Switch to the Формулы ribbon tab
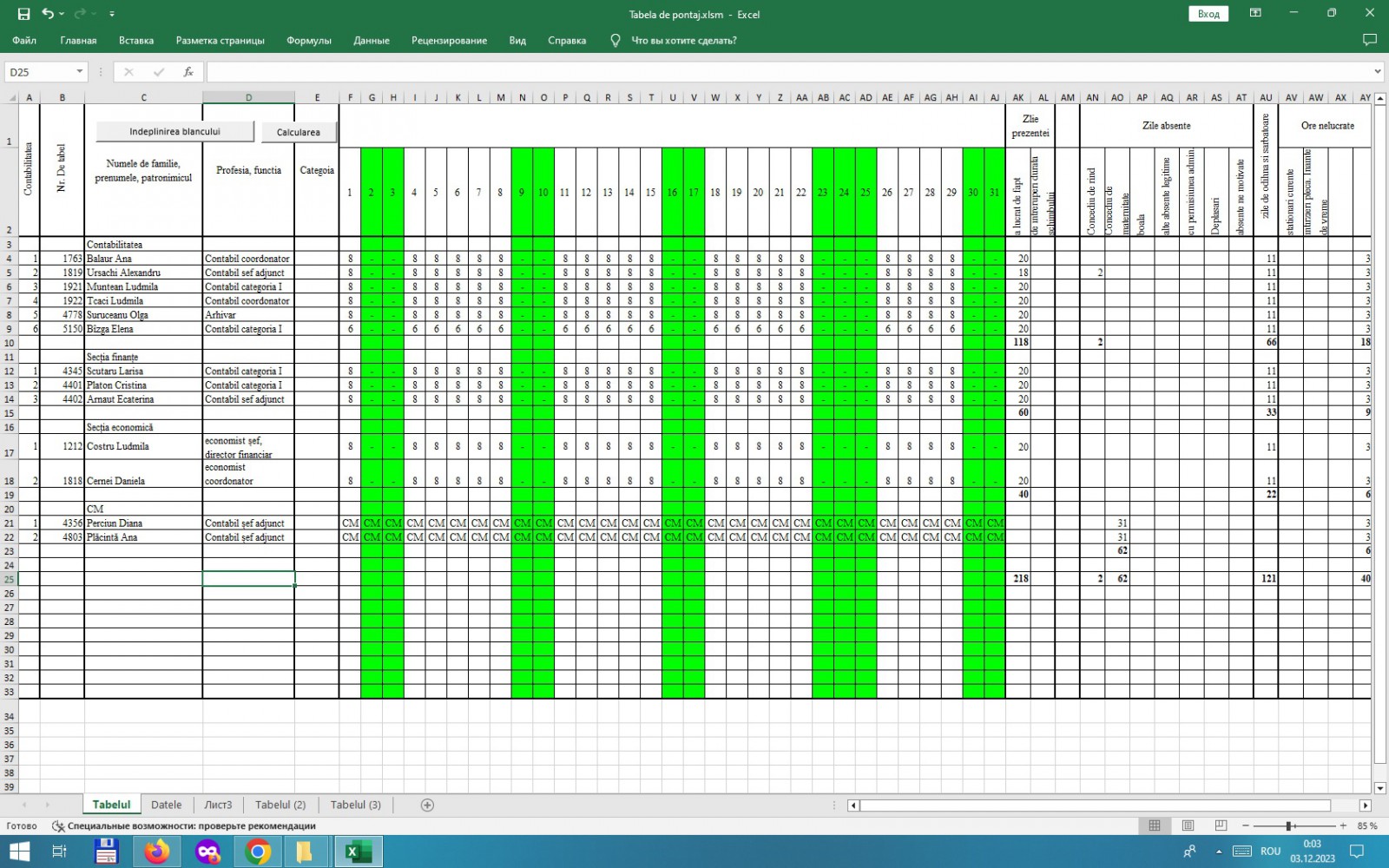Viewport: 1389px width, 868px height. point(309,40)
